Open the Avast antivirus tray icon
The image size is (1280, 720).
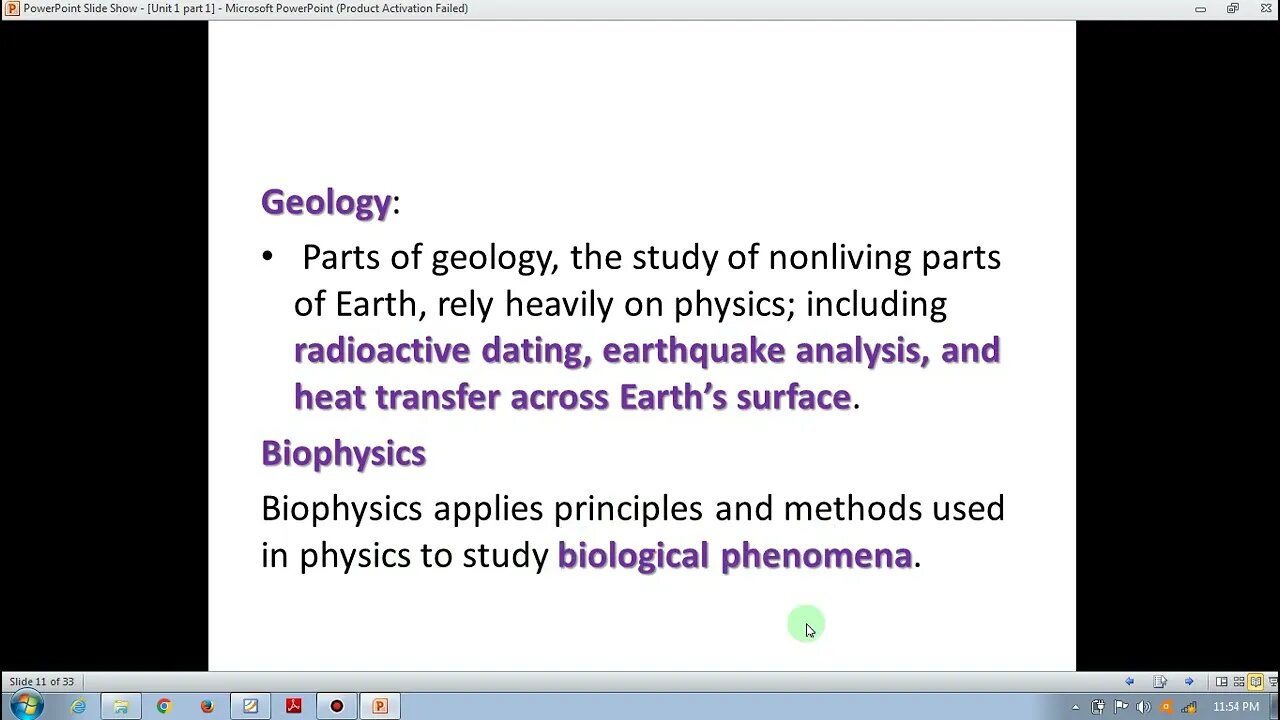[1166, 707]
